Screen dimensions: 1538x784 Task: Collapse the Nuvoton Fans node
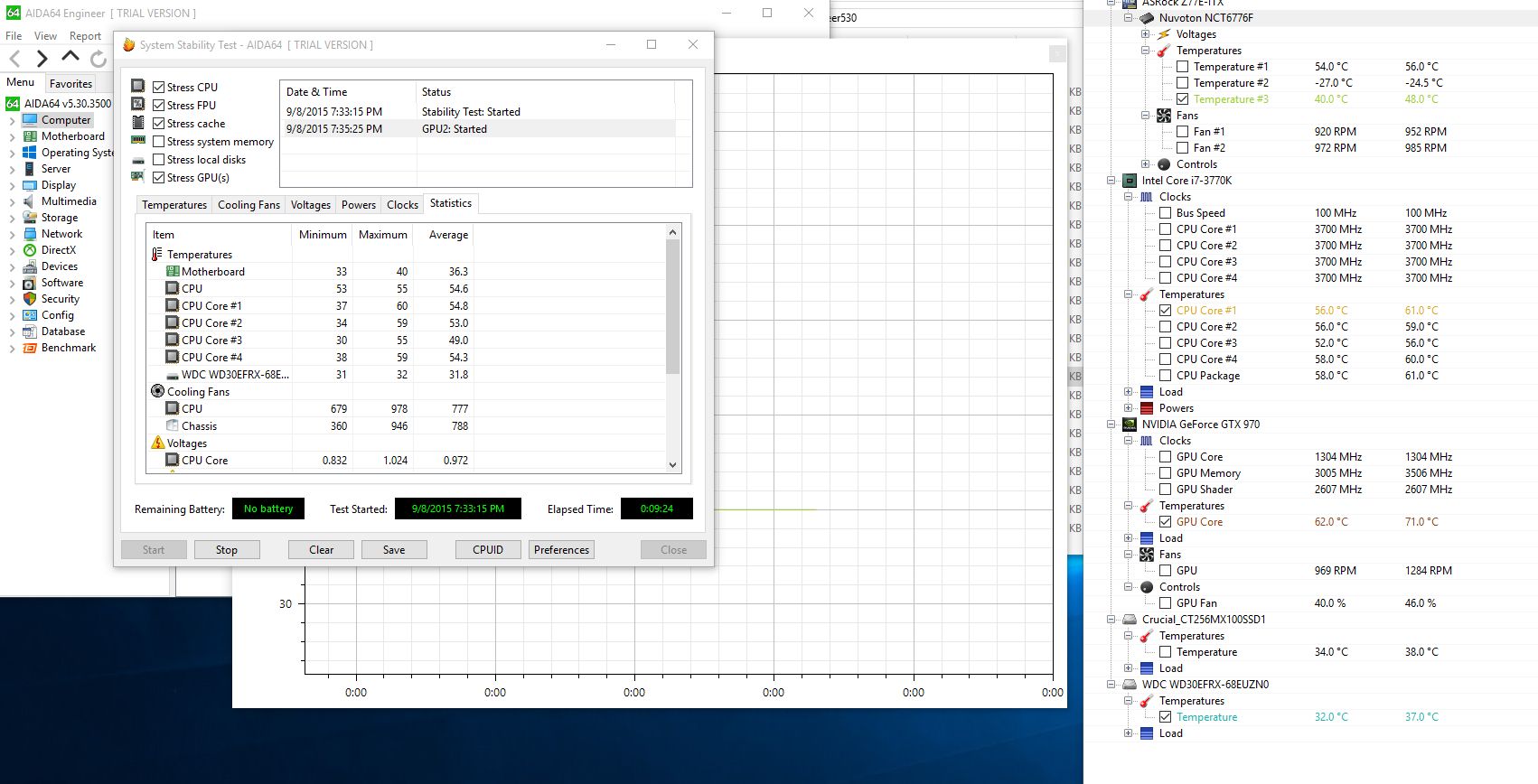click(x=1145, y=116)
